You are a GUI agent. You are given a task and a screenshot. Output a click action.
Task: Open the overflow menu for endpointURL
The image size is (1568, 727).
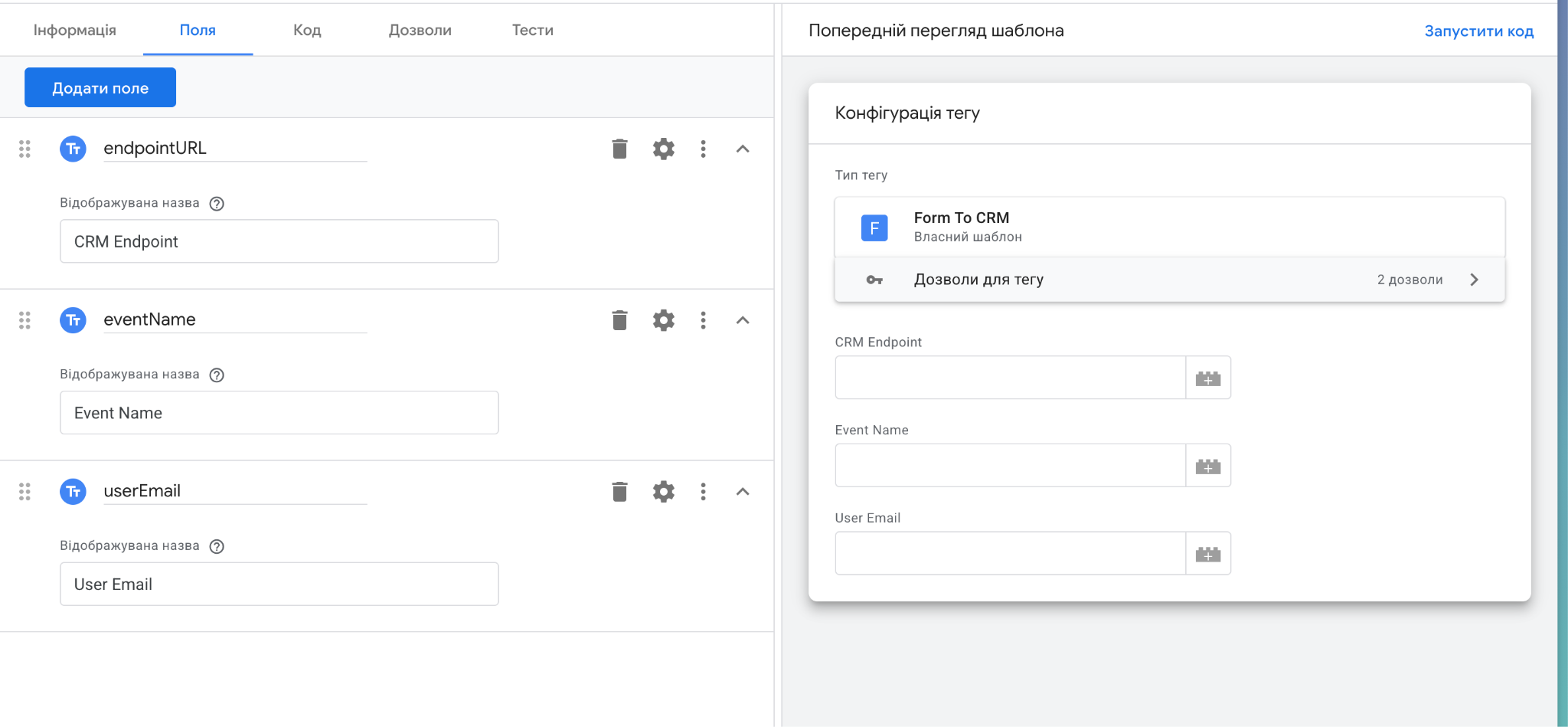pyautogui.click(x=704, y=149)
